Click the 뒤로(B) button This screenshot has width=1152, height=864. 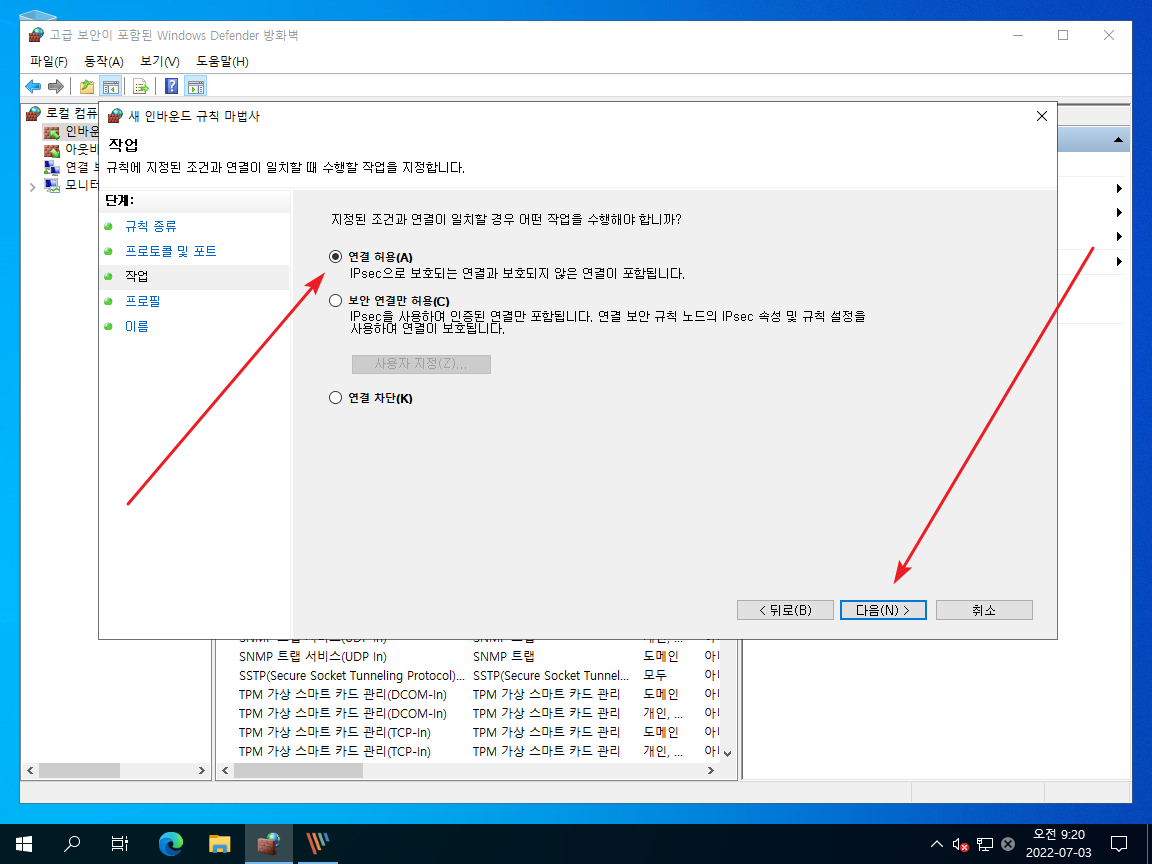(785, 610)
